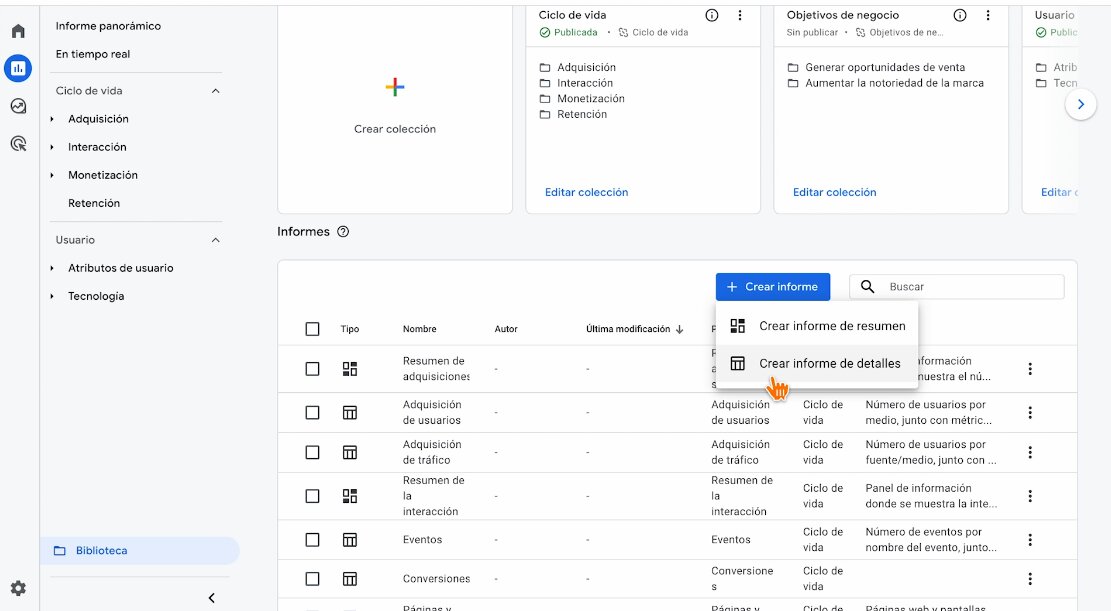Toggle the select-all checkbox in table header
1111x611 pixels.
tap(313, 329)
